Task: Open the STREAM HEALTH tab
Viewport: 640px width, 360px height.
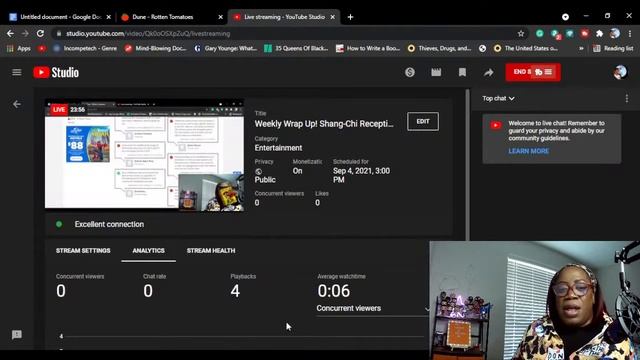Action: [x=211, y=251]
